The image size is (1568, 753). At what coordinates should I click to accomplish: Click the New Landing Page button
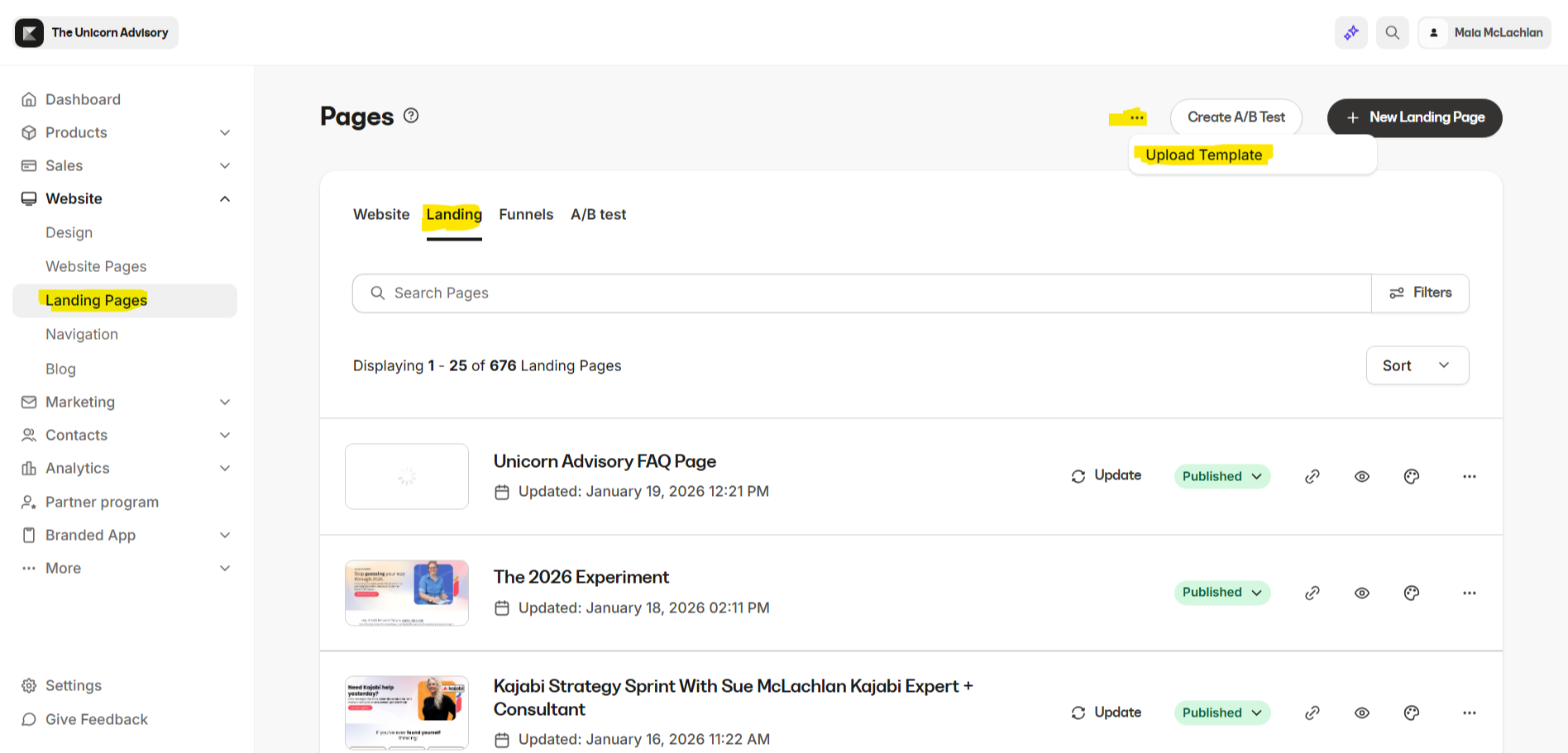coord(1414,117)
